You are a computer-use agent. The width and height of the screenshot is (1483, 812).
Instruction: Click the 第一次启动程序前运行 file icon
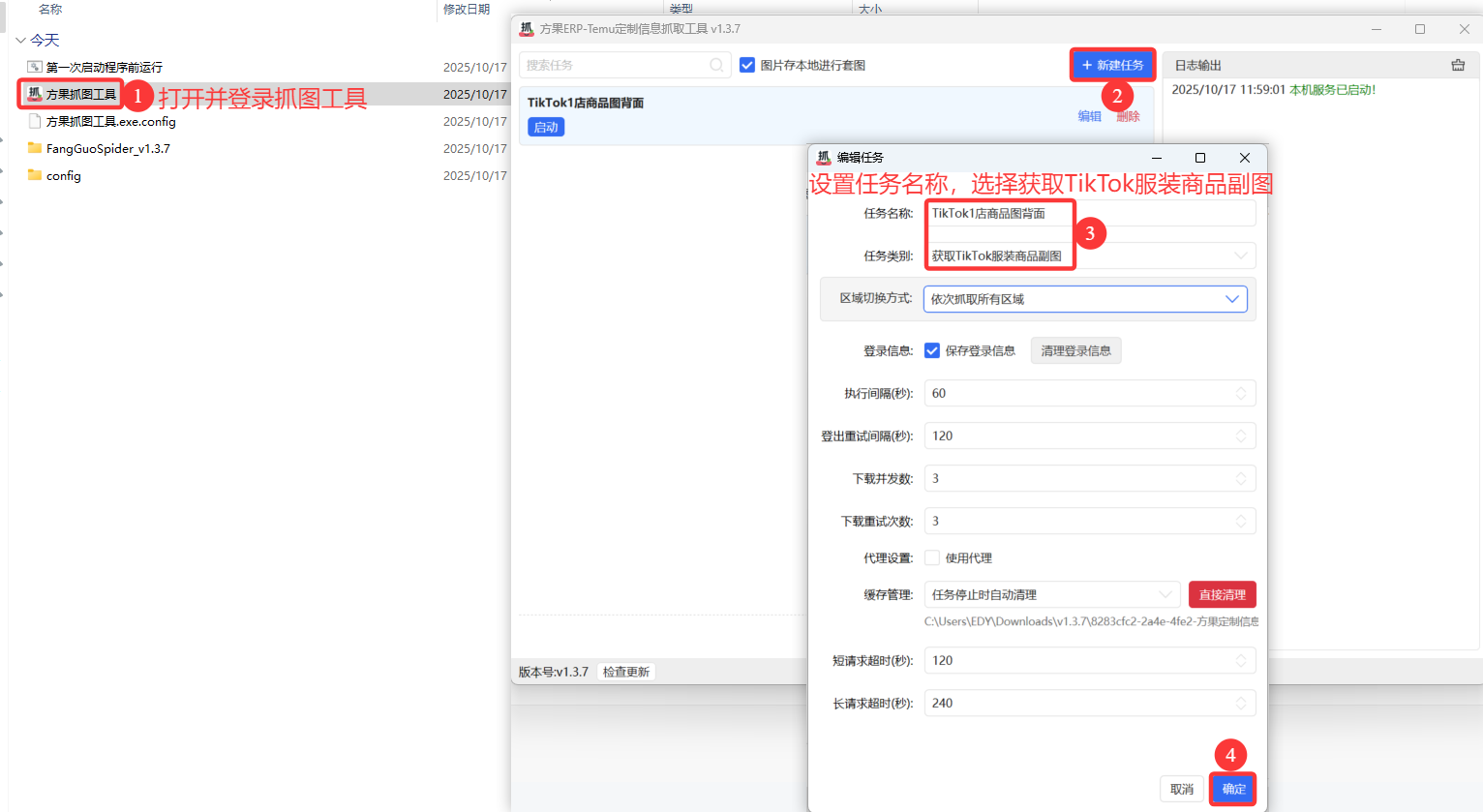(x=35, y=67)
